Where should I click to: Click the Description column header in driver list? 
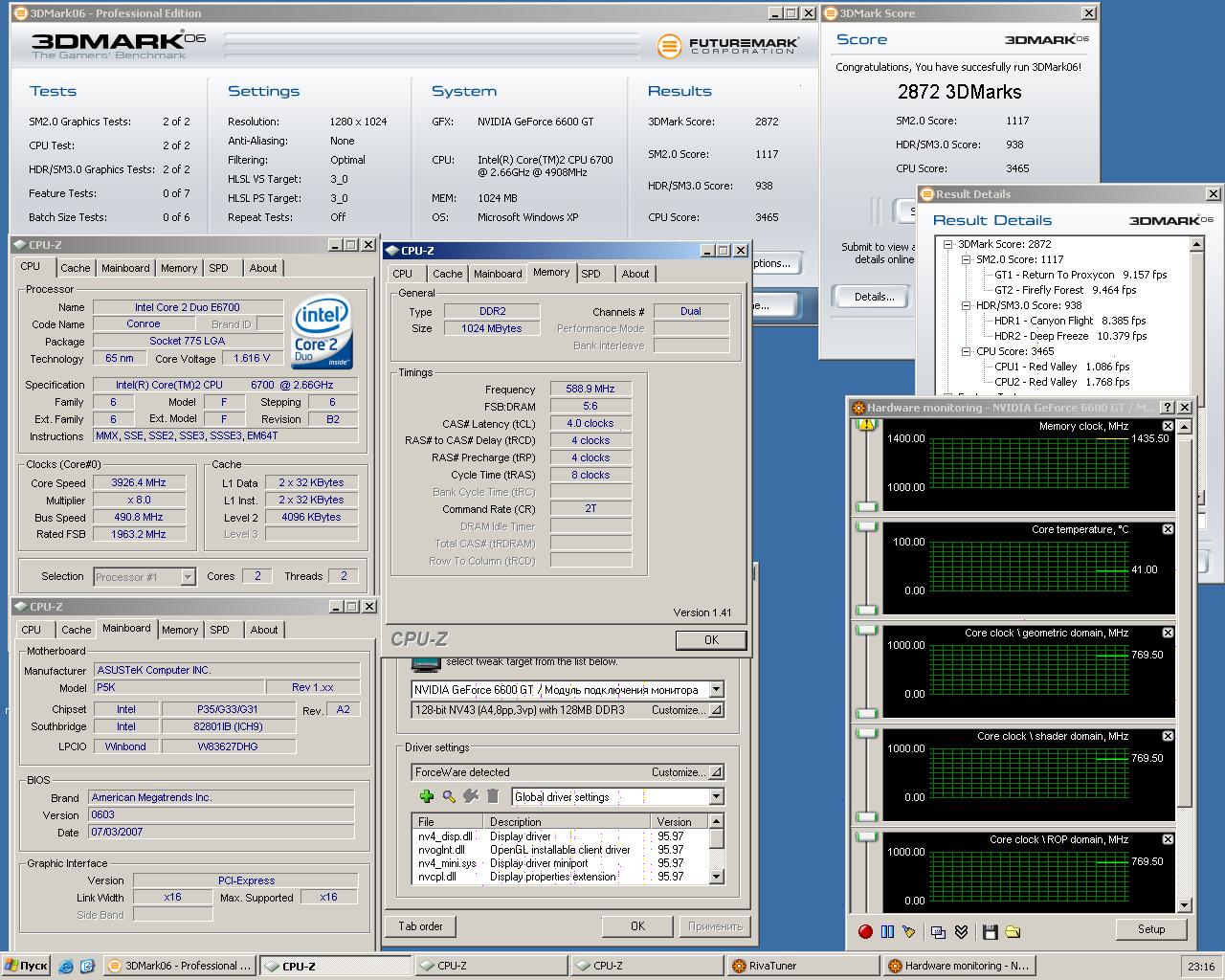pyautogui.click(x=568, y=821)
